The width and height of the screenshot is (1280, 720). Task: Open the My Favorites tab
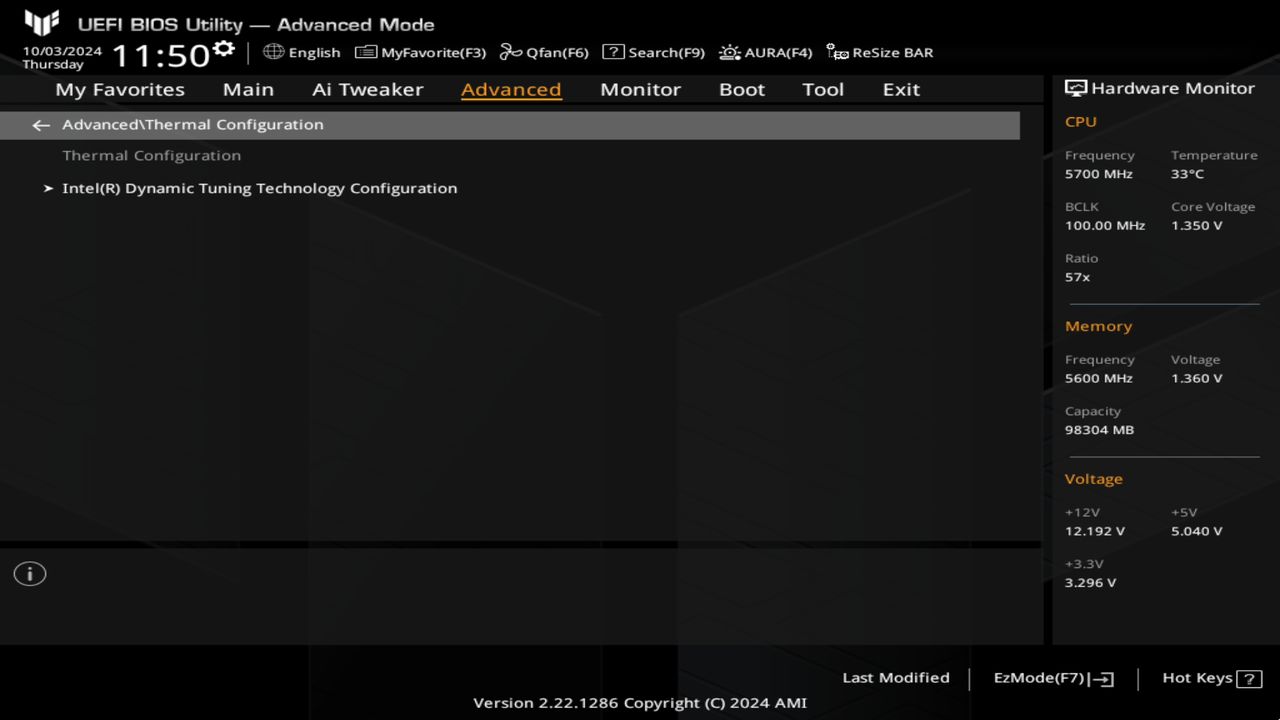(120, 89)
